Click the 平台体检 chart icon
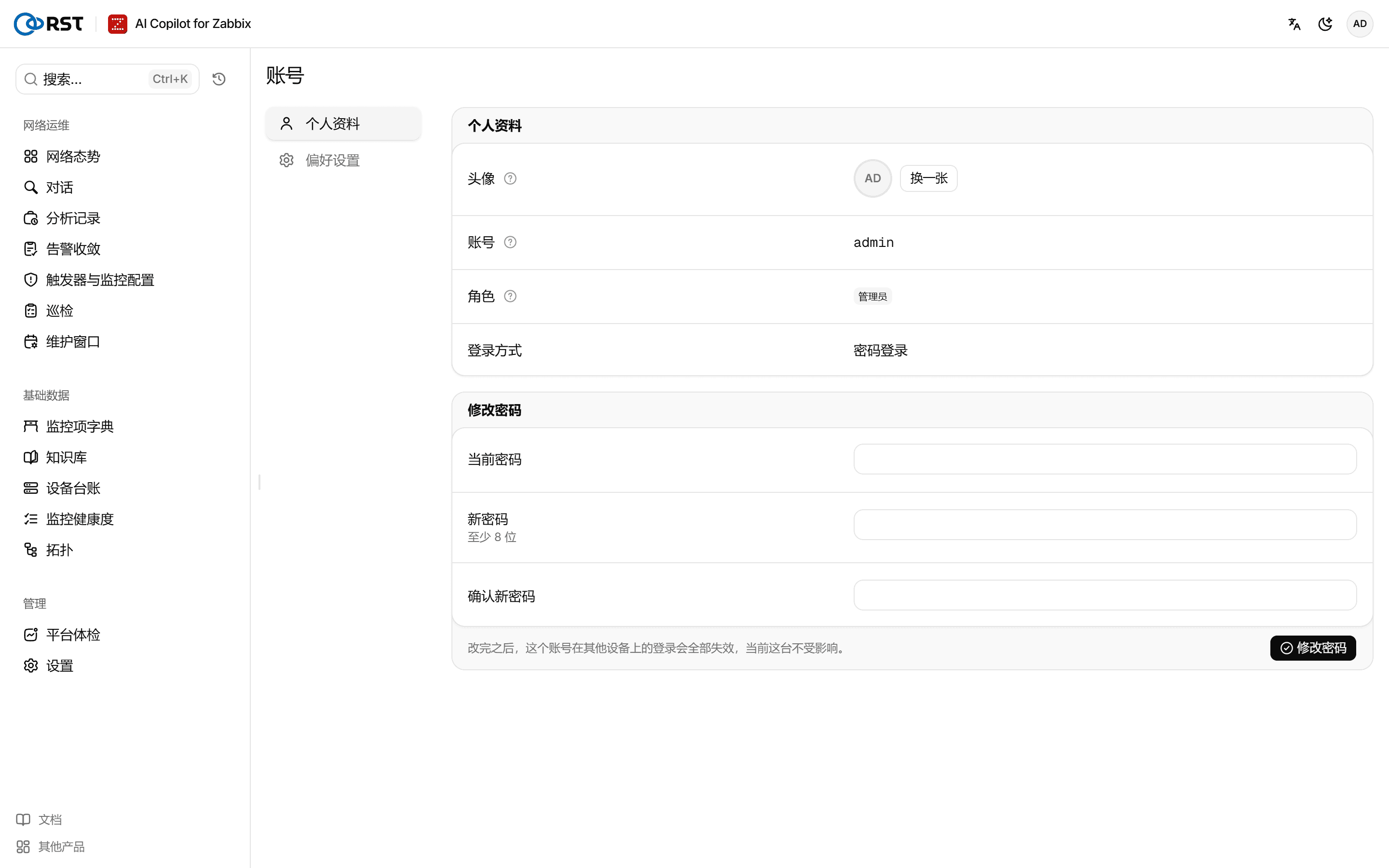This screenshot has height=868, width=1389. [31, 634]
